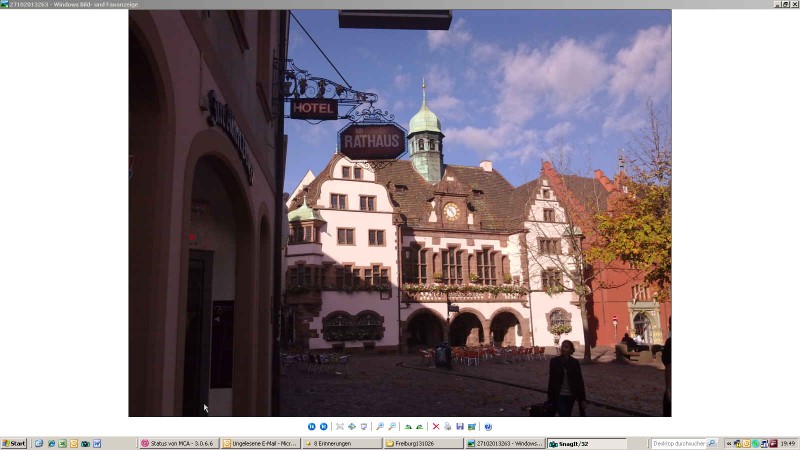Rotate the image clockwise
Viewport: 800px width, 450px height.
(x=408, y=426)
